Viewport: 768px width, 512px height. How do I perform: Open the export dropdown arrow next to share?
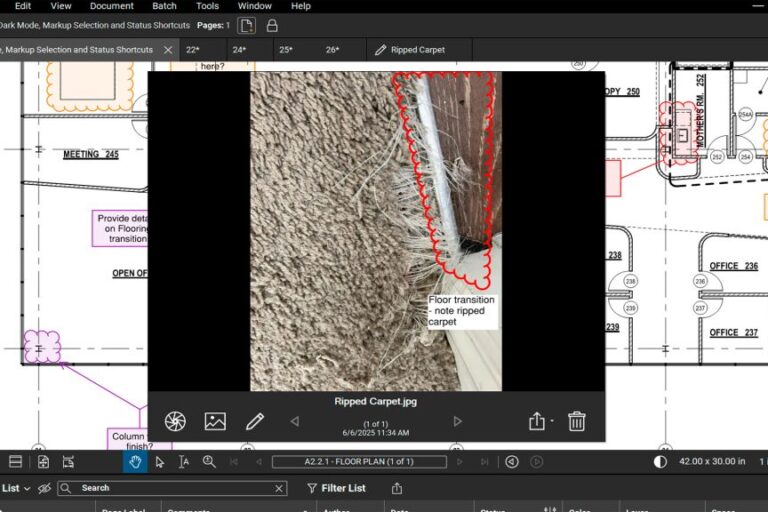pos(551,422)
